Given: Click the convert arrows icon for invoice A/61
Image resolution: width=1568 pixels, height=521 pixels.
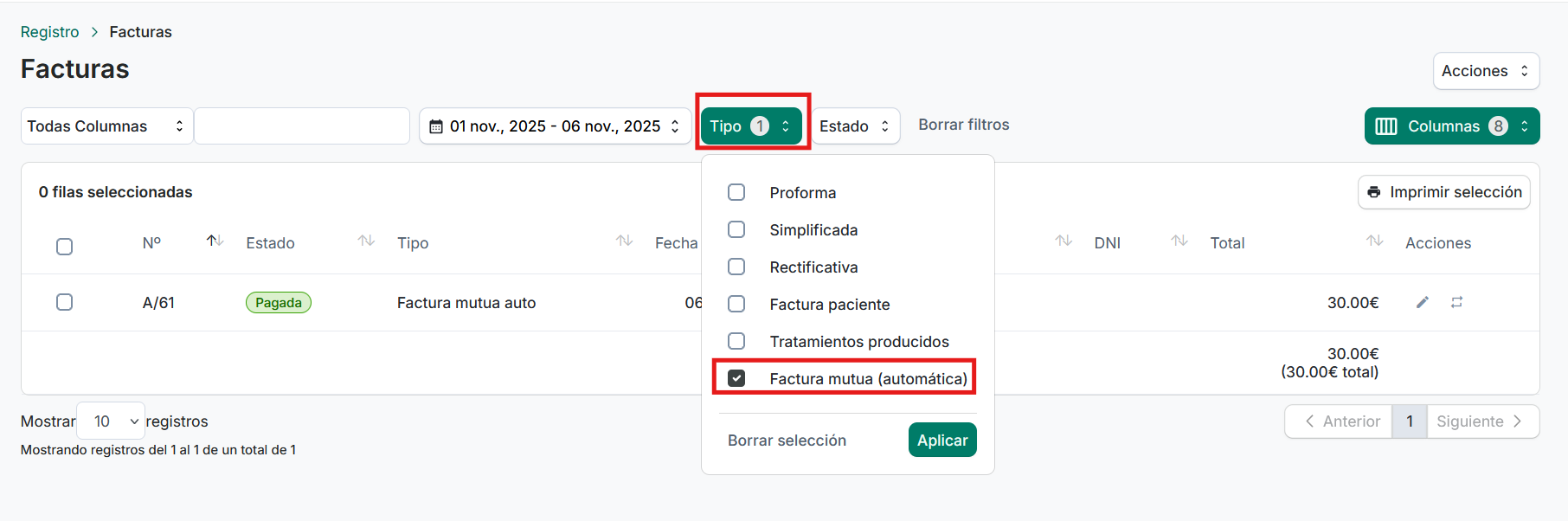Looking at the screenshot, I should coord(1457,302).
